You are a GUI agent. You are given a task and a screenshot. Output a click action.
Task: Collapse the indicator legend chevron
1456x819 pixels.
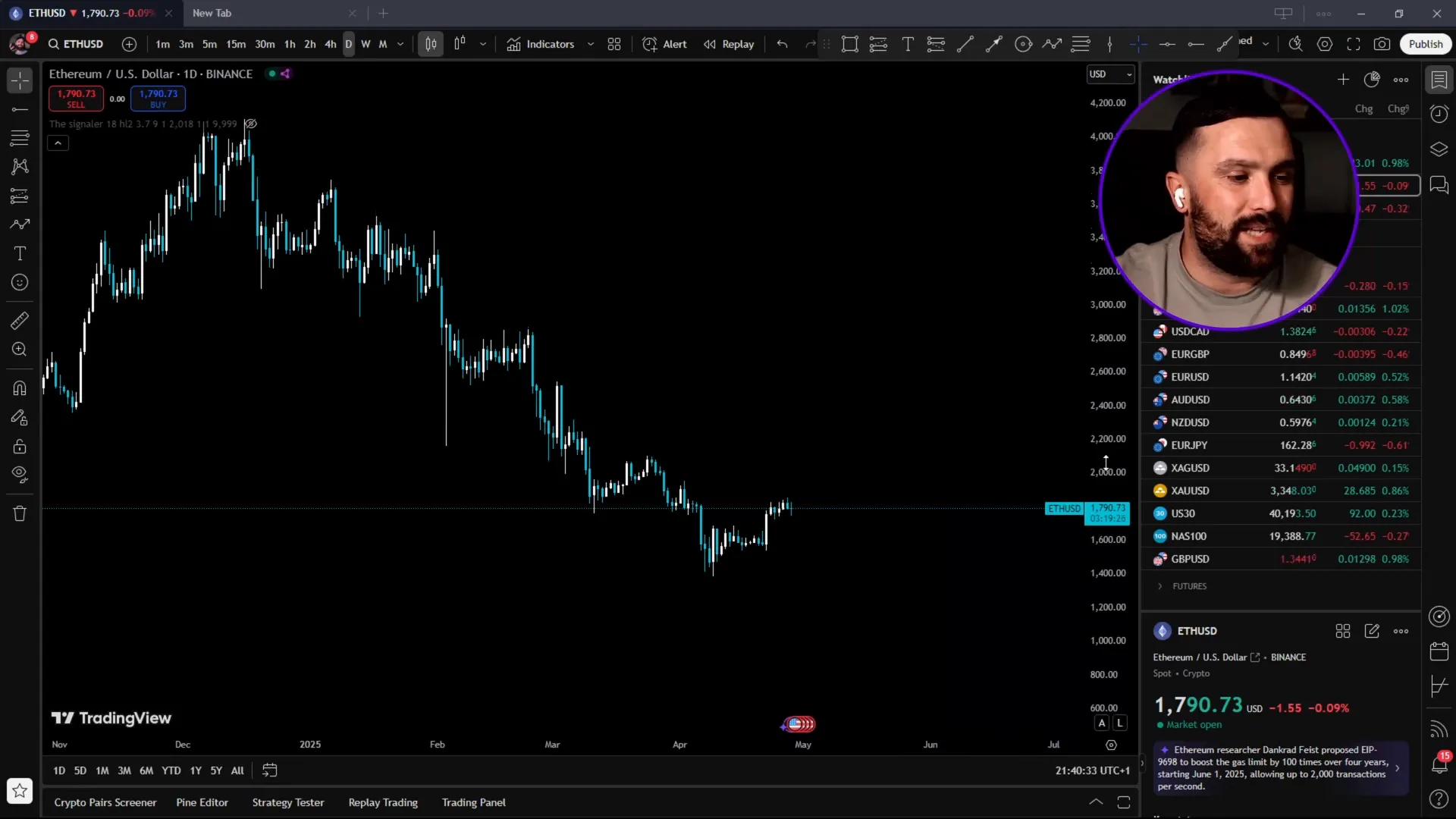coord(58,143)
